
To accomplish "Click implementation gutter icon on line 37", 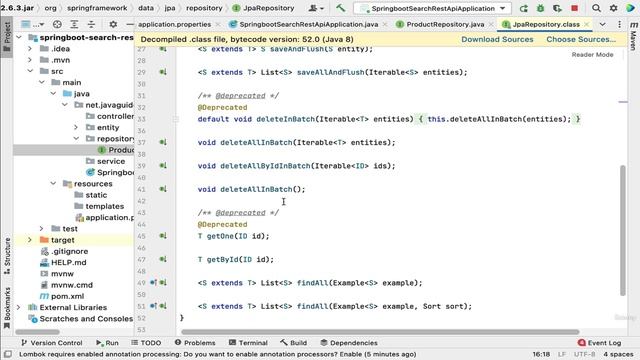I will pyautogui.click(x=163, y=142).
